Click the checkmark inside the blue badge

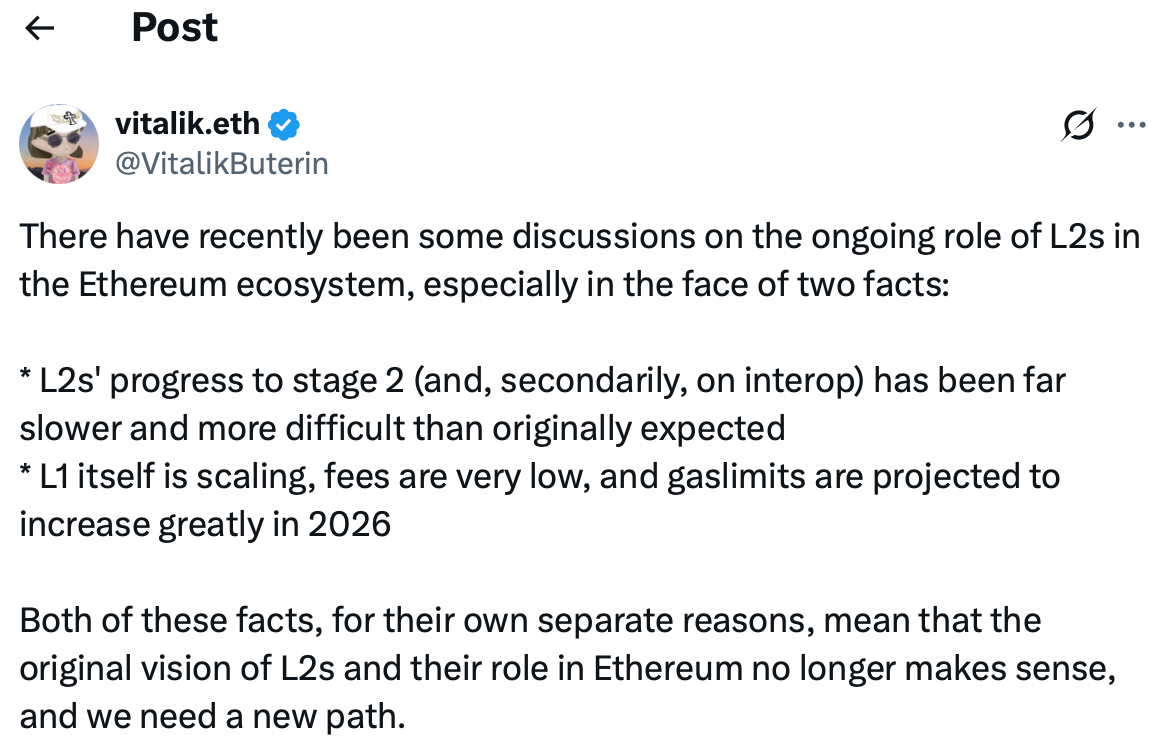click(283, 123)
